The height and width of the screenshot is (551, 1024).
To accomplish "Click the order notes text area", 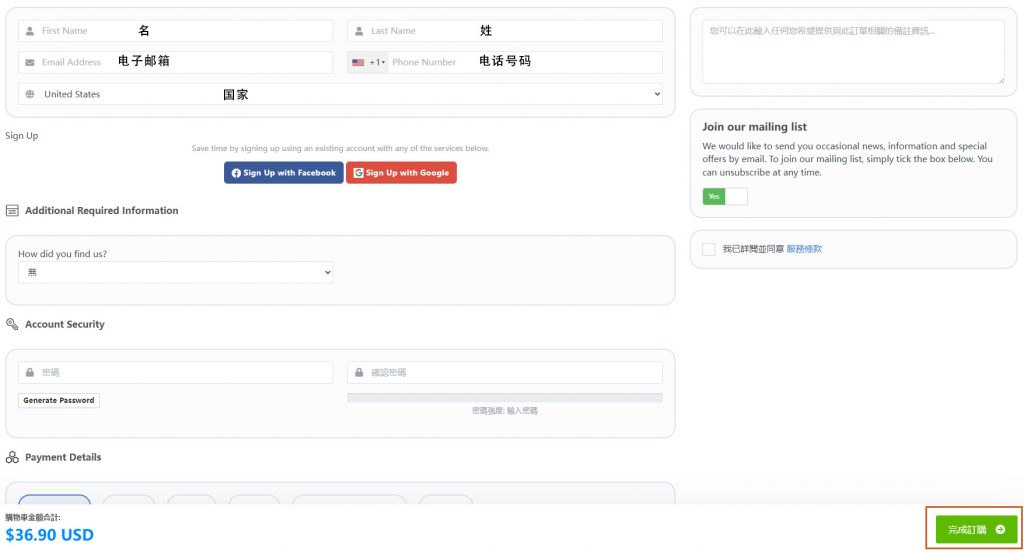I will pyautogui.click(x=852, y=52).
